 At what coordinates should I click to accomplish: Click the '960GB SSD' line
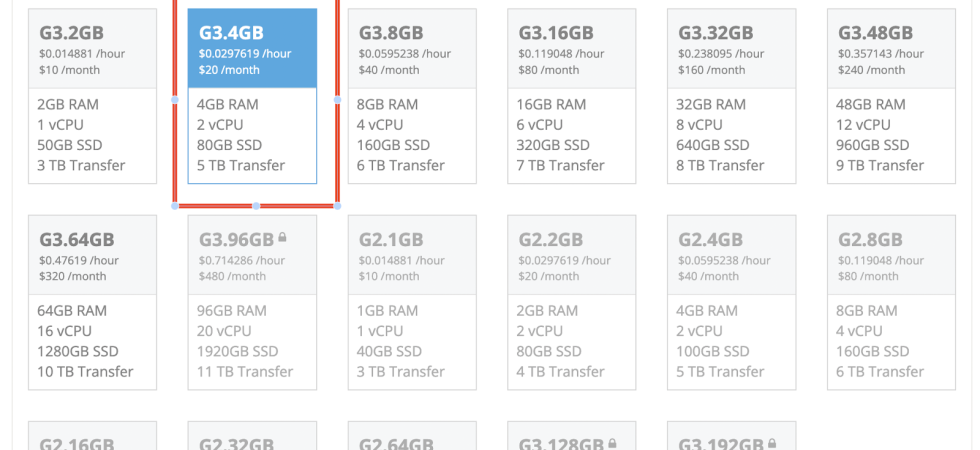(x=872, y=145)
